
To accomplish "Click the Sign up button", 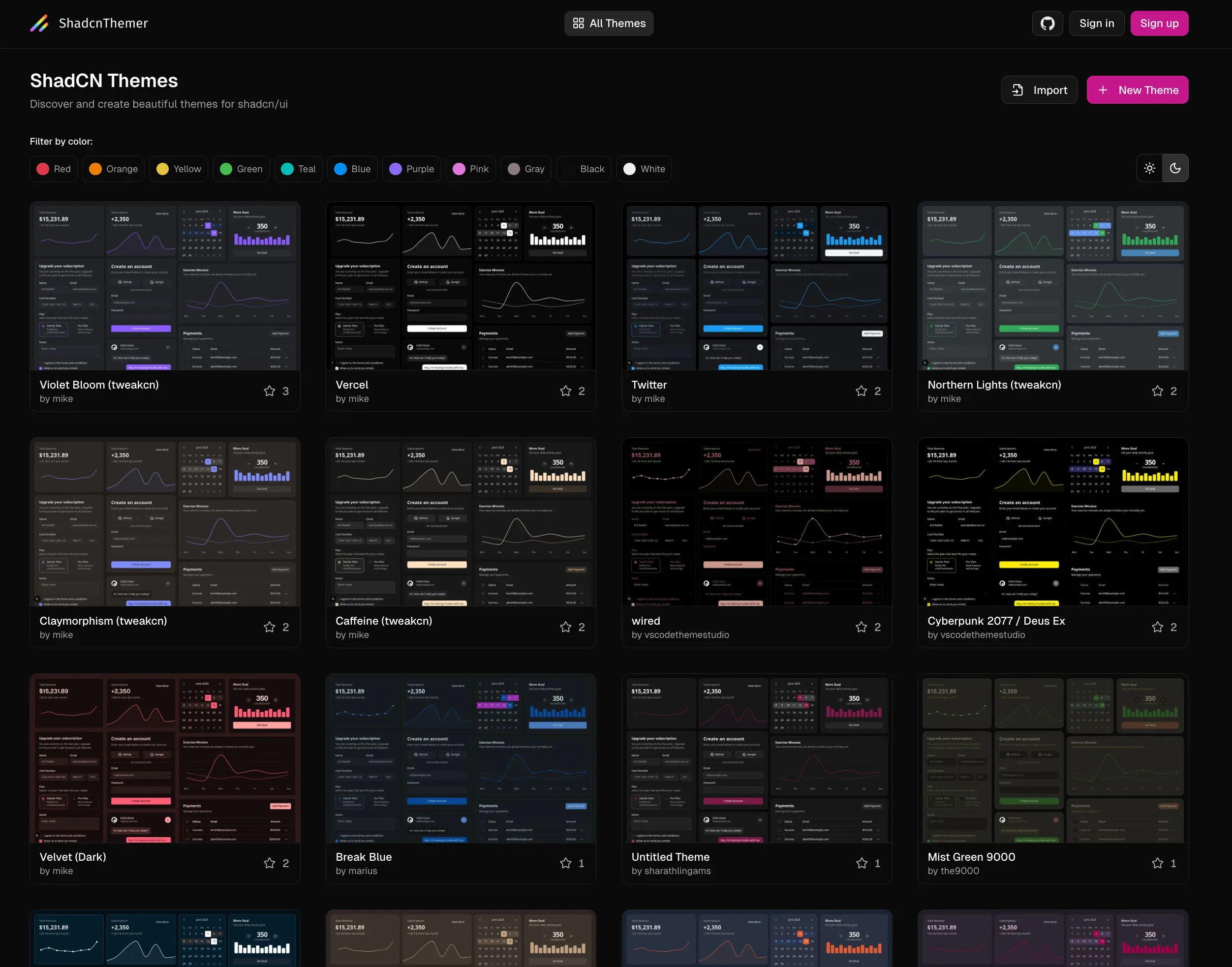I will (x=1159, y=23).
